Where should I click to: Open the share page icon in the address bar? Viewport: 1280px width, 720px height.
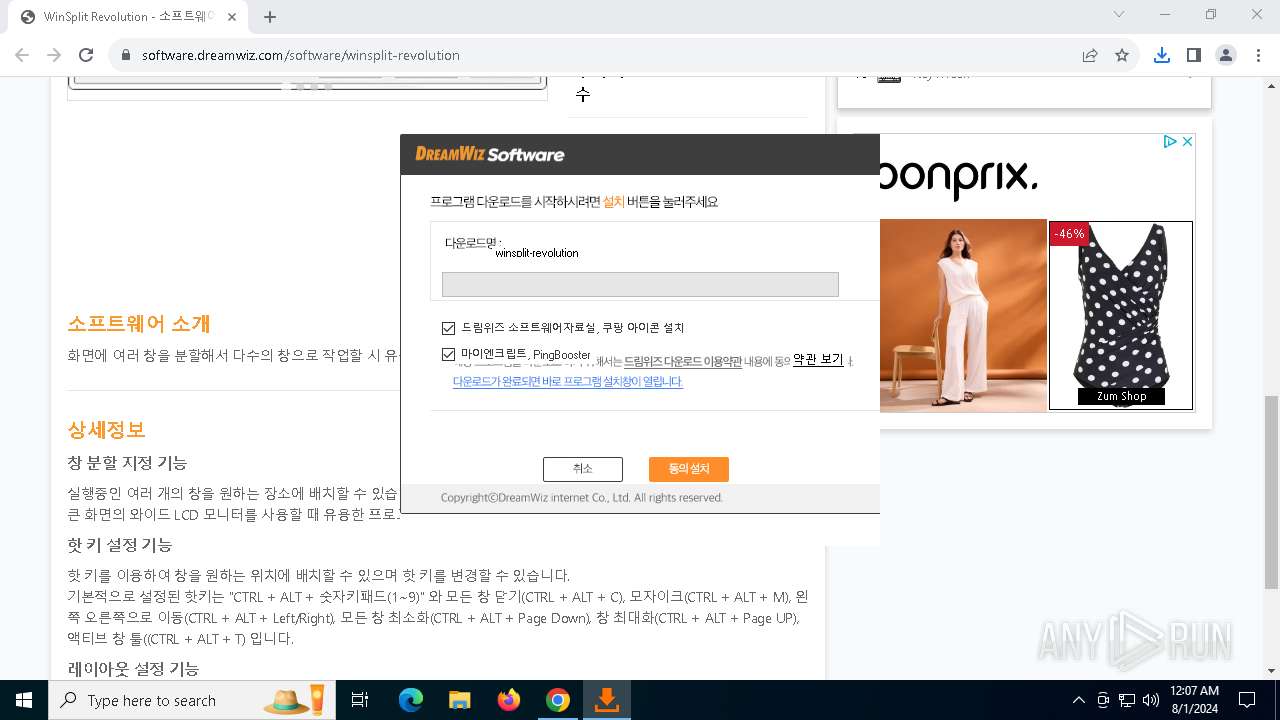(1090, 55)
